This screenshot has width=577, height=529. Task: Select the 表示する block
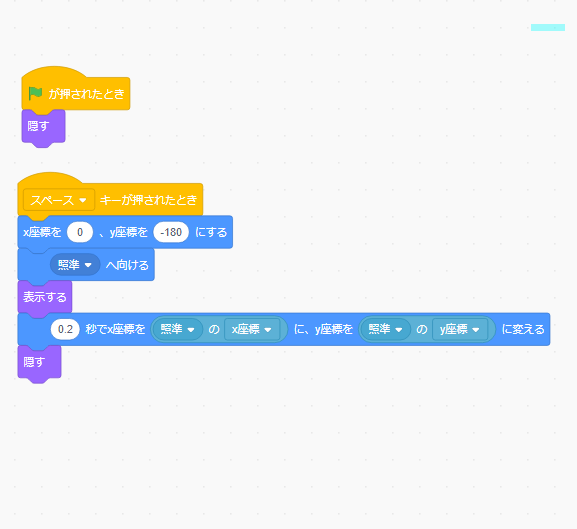[45, 297]
